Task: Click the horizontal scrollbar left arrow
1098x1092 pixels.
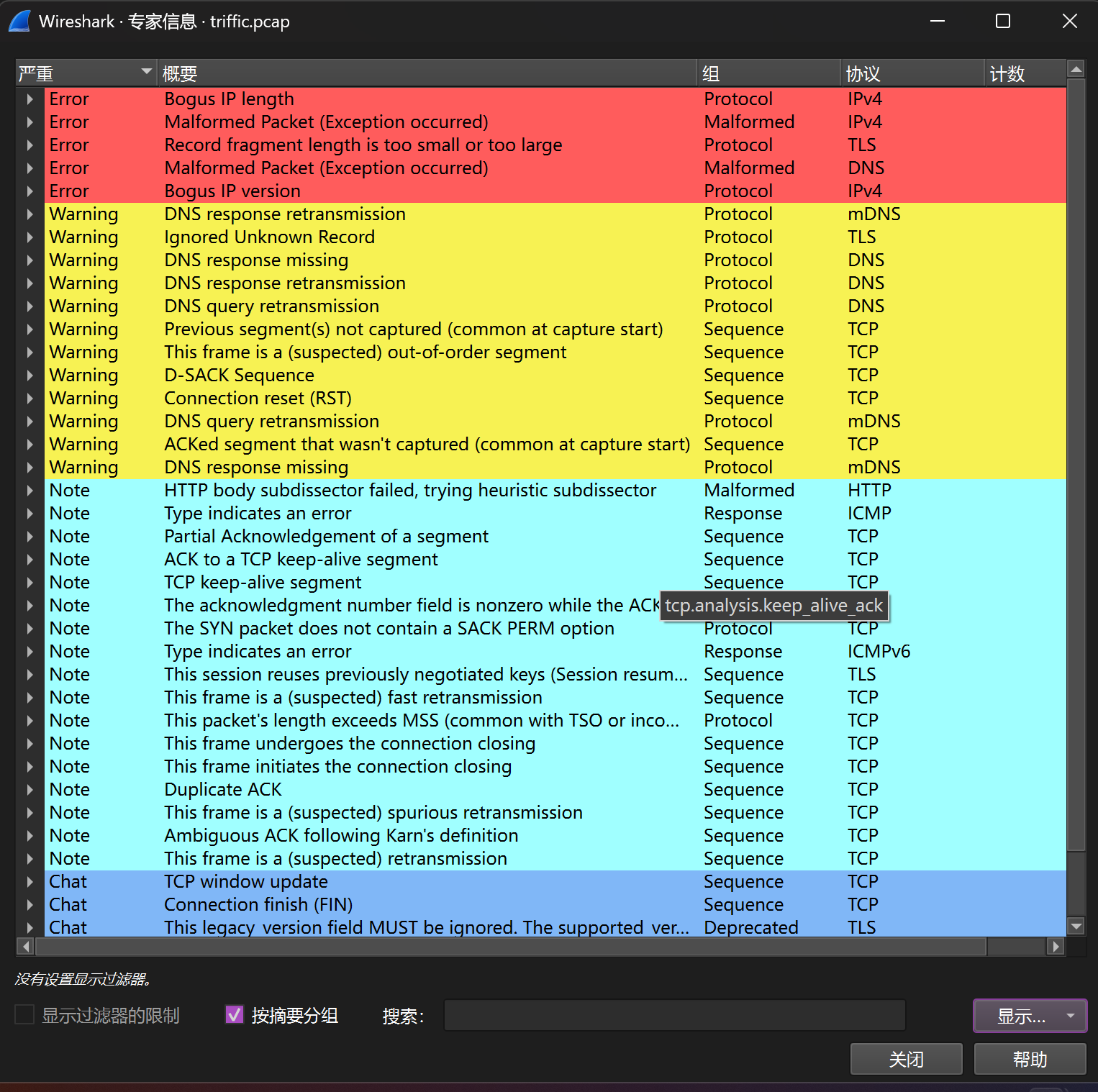Action: (x=25, y=947)
